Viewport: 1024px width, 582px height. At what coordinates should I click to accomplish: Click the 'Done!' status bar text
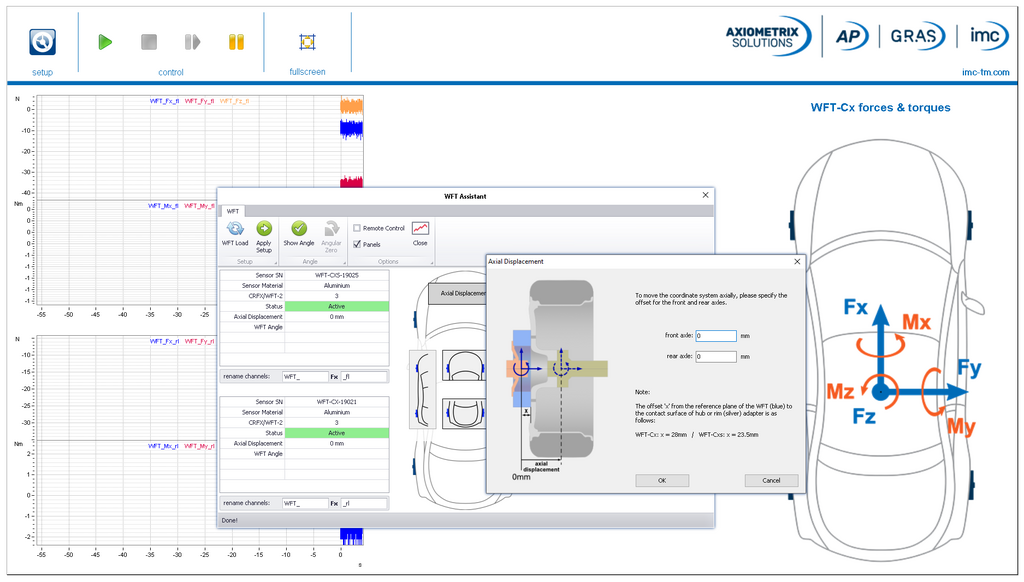click(x=229, y=521)
